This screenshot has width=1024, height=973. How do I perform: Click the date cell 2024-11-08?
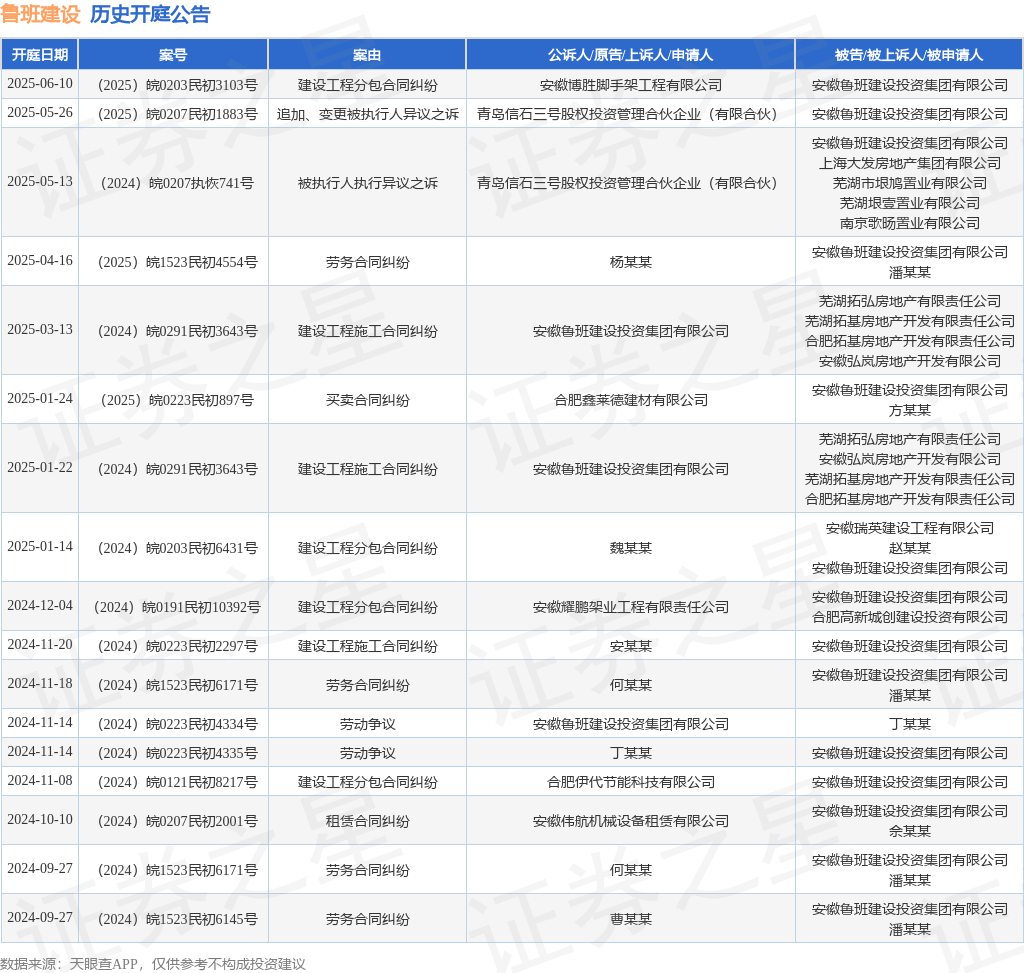[40, 781]
